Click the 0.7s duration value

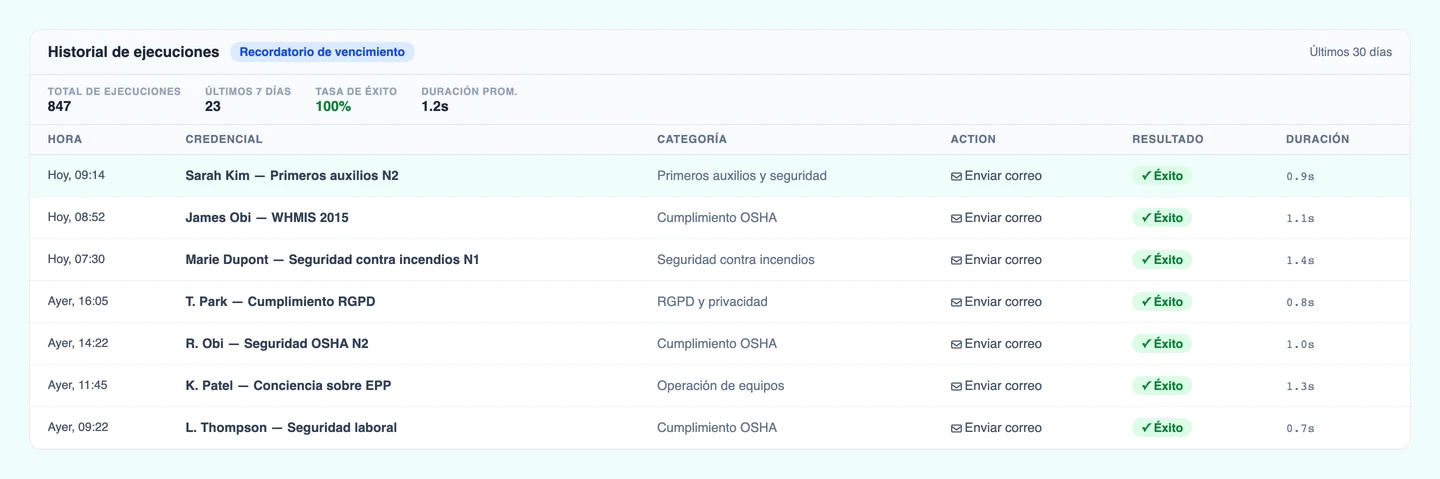tap(1300, 428)
